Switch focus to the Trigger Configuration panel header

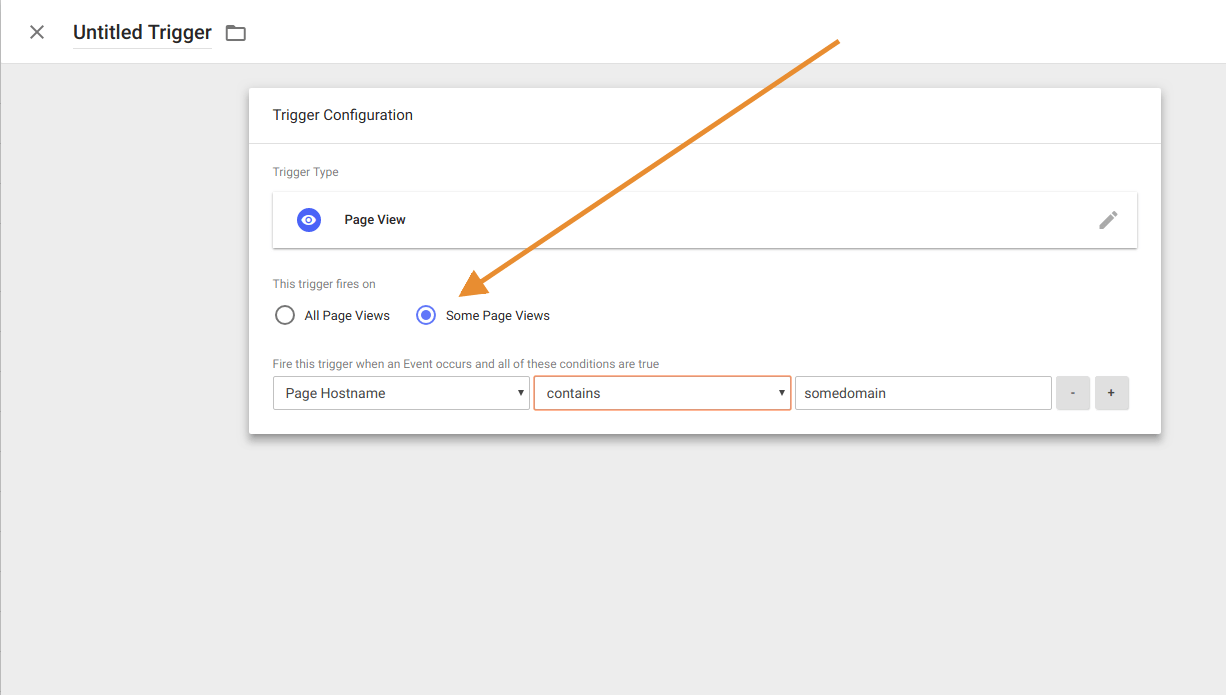343,114
